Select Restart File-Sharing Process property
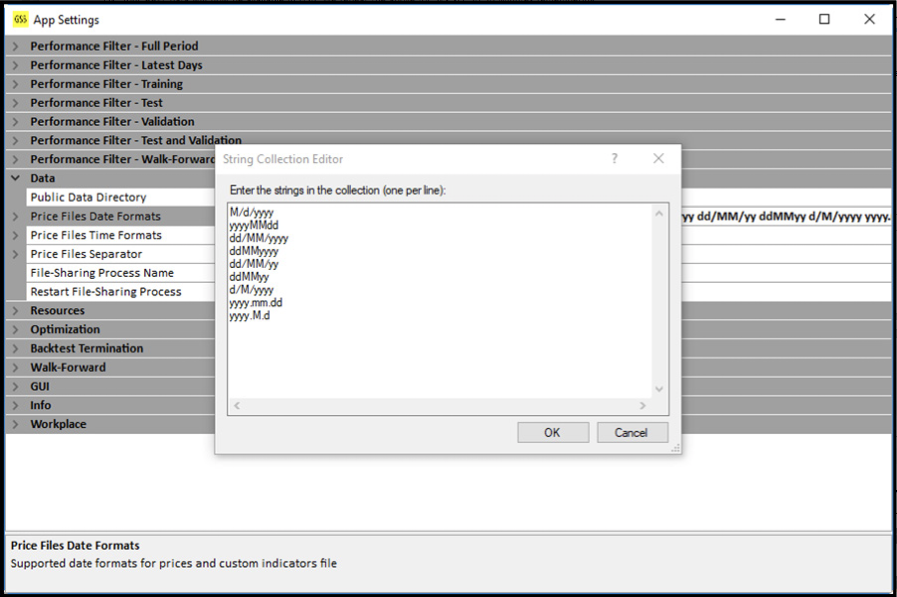This screenshot has height=597, width=897. click(106, 292)
